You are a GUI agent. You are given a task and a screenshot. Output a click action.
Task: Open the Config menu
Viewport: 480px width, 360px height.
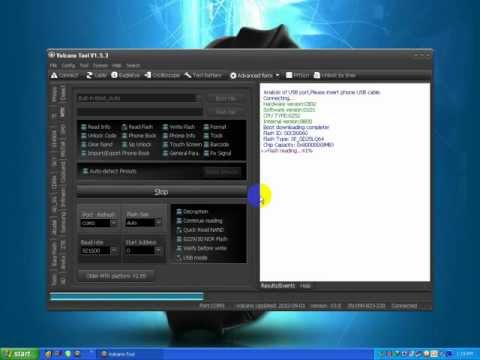pyautogui.click(x=68, y=66)
